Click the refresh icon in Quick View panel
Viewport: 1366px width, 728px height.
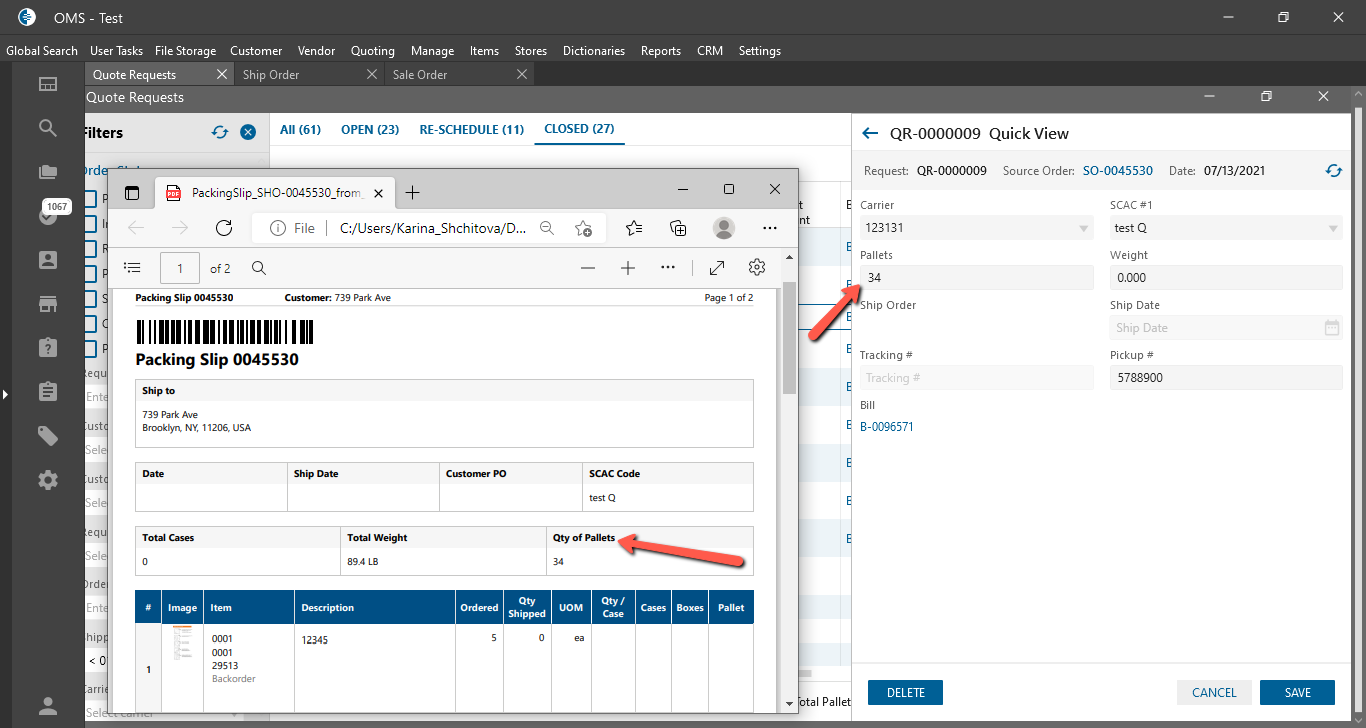1333,171
